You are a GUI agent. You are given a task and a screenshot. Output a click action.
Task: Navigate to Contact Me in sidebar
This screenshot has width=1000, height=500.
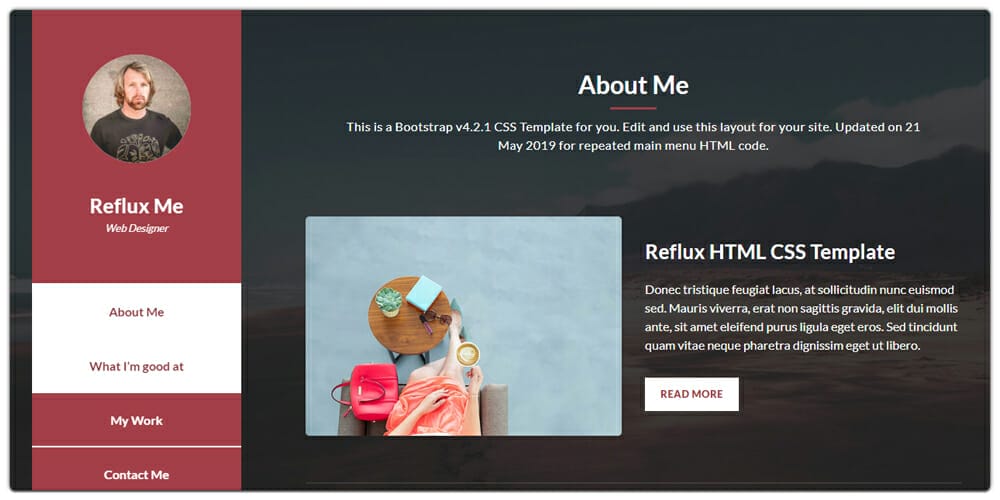click(x=136, y=474)
